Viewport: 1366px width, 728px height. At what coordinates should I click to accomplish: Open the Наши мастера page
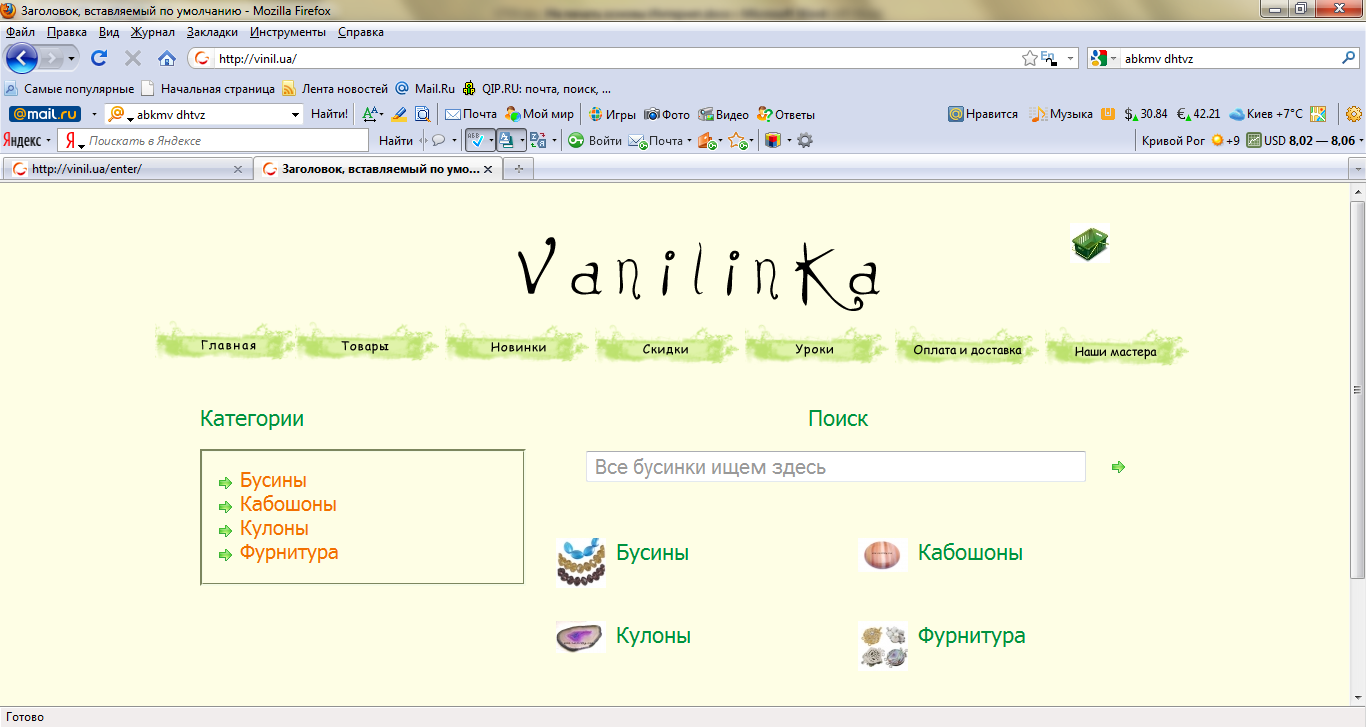[x=1115, y=351]
